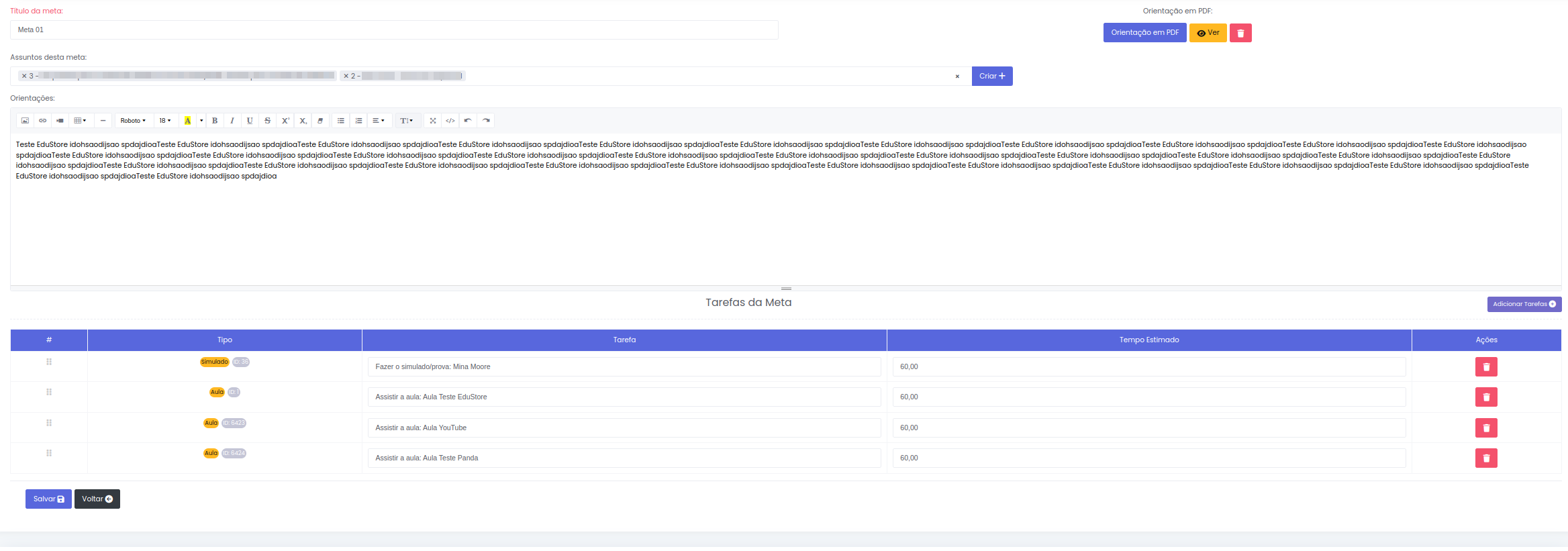Image resolution: width=1568 pixels, height=551 pixels.
Task: Click the Título da meta input field
Action: pyautogui.click(x=394, y=30)
